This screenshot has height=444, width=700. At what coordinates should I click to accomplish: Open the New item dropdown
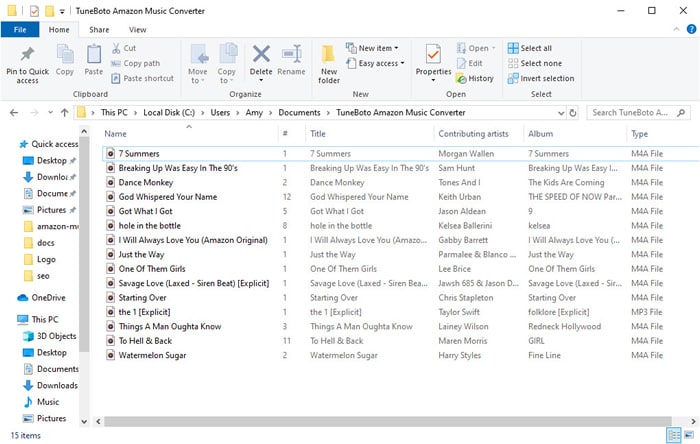click(372, 48)
